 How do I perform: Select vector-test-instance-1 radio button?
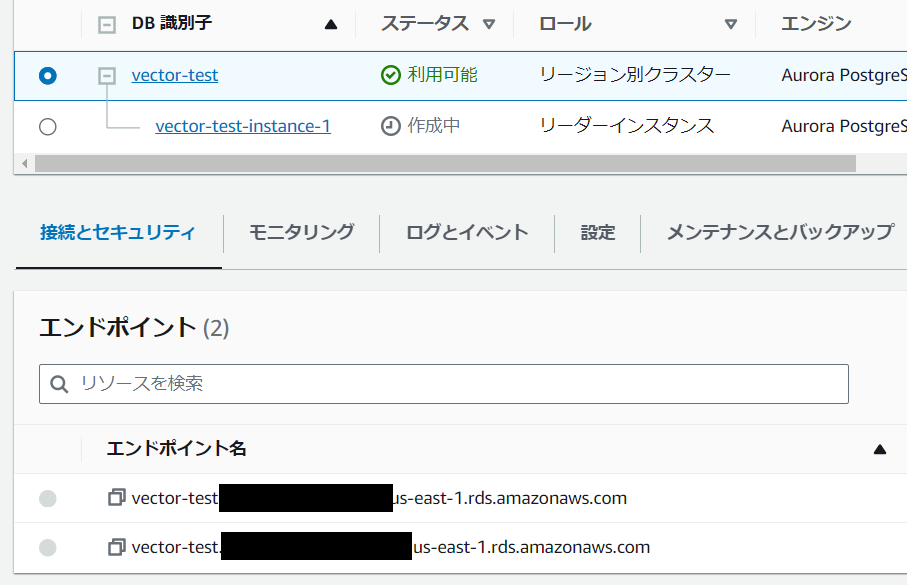coord(47,126)
